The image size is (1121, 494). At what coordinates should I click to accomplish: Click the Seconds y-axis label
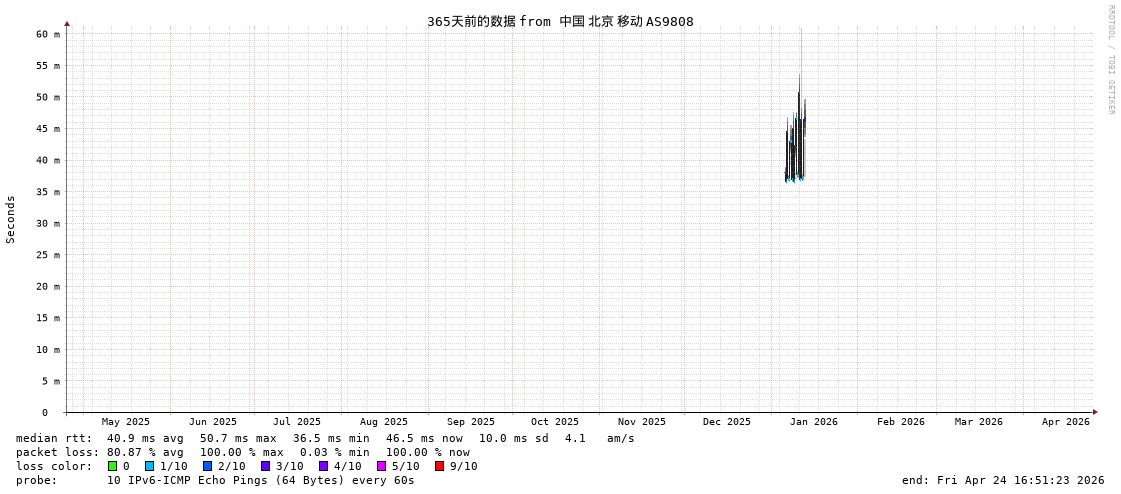click(x=11, y=219)
